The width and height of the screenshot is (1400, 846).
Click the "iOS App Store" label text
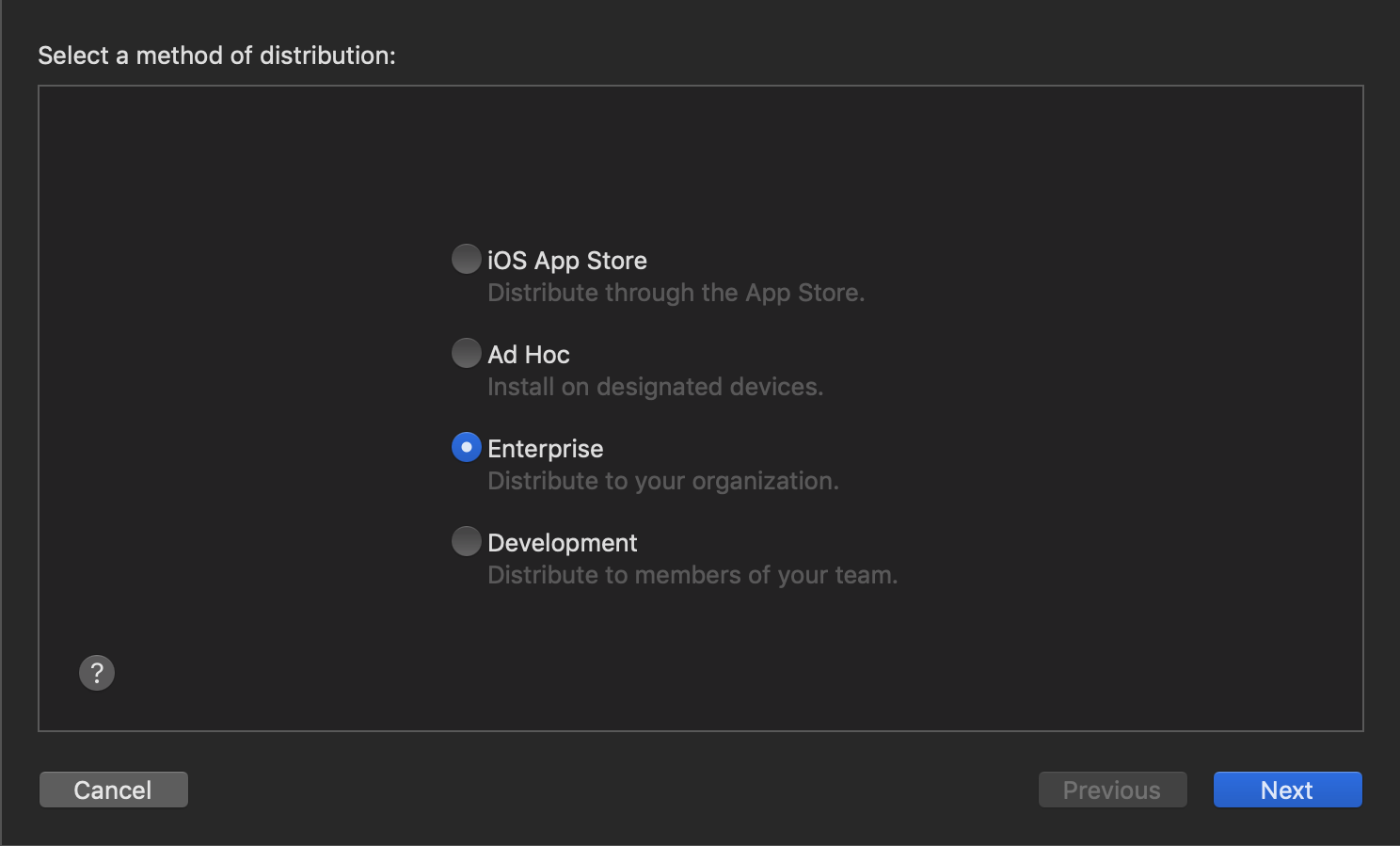pos(567,261)
